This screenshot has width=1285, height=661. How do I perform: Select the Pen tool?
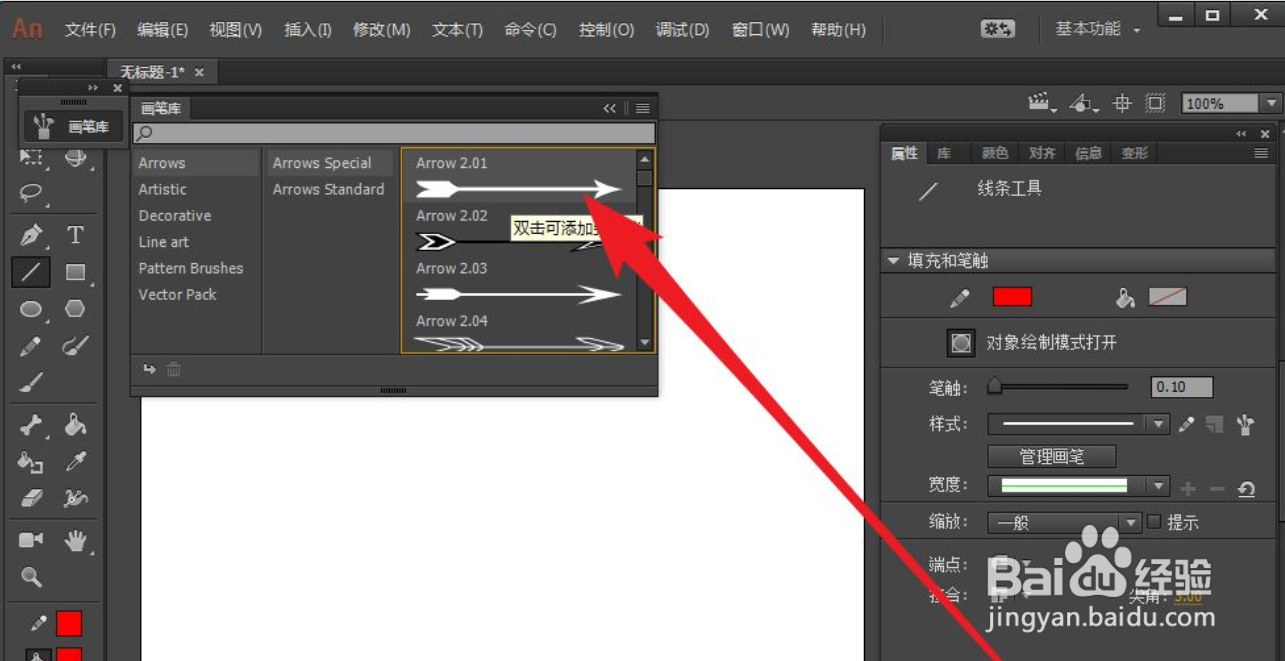tap(31, 235)
